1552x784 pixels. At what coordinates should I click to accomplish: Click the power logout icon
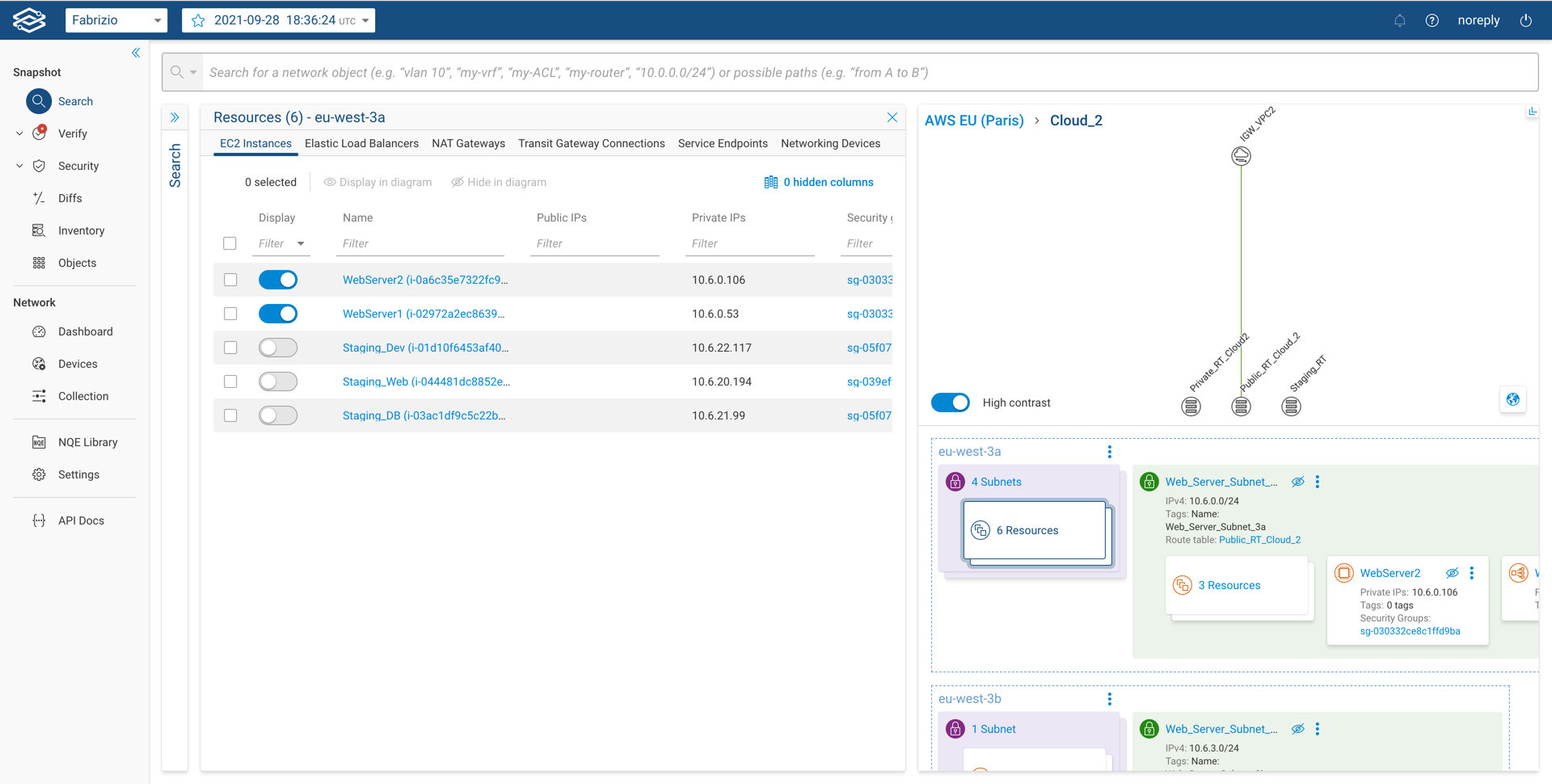(1525, 21)
